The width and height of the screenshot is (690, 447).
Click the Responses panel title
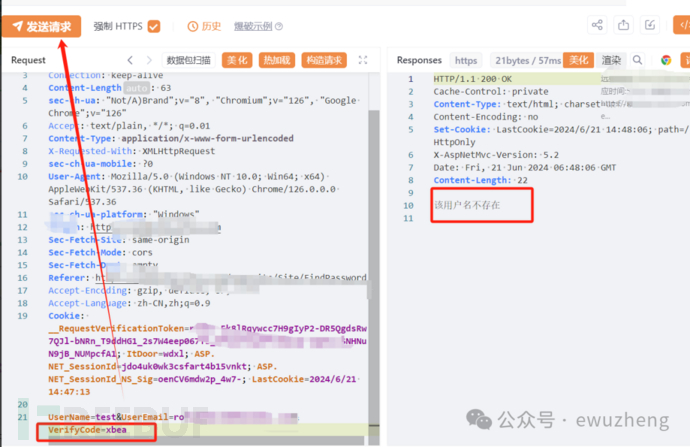[419, 60]
